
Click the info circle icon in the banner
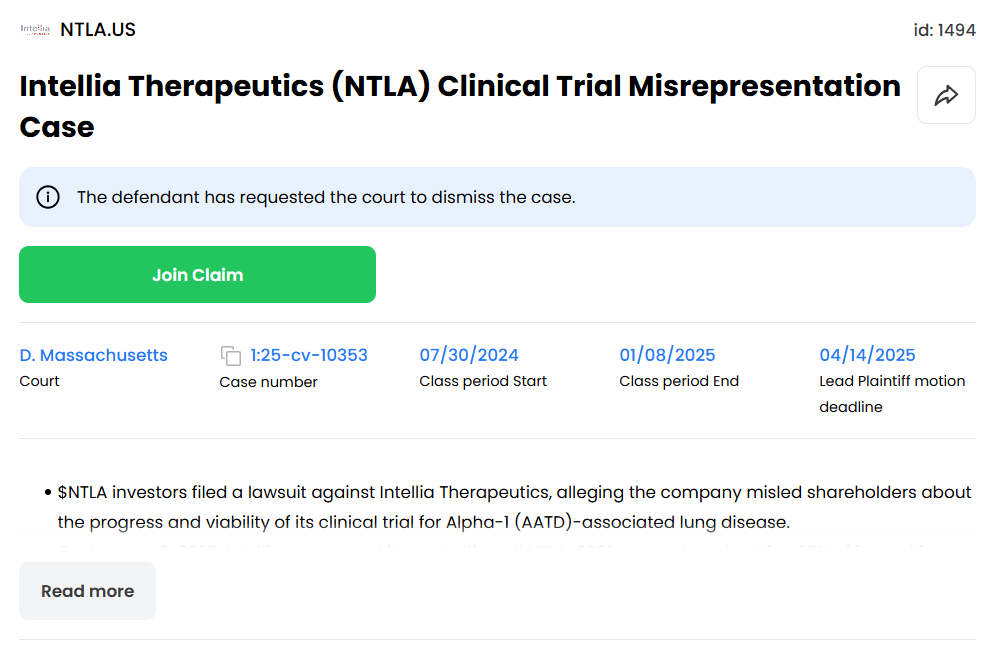coord(48,197)
